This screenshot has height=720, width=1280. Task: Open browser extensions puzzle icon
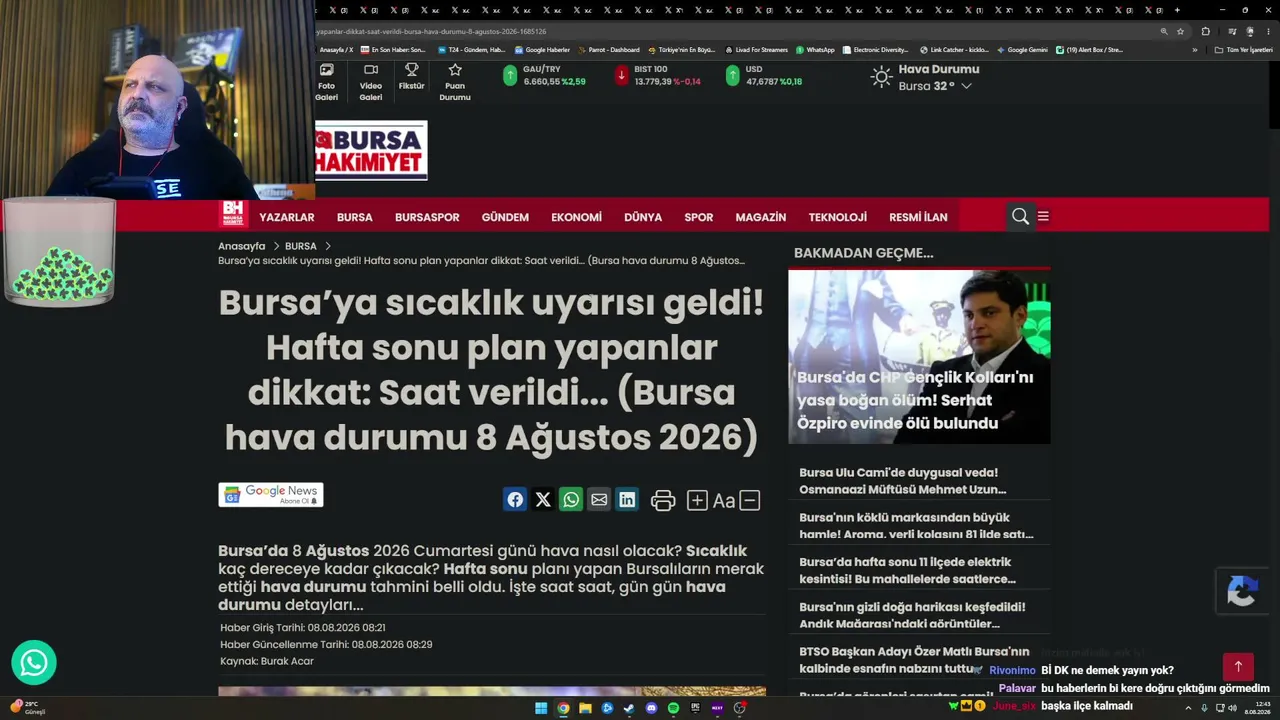click(1205, 32)
